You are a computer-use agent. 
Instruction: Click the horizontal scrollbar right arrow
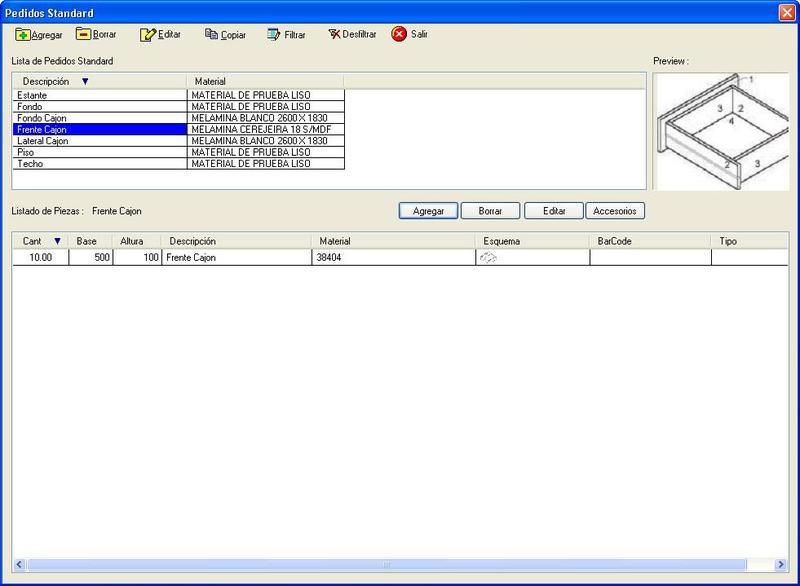(x=781, y=564)
